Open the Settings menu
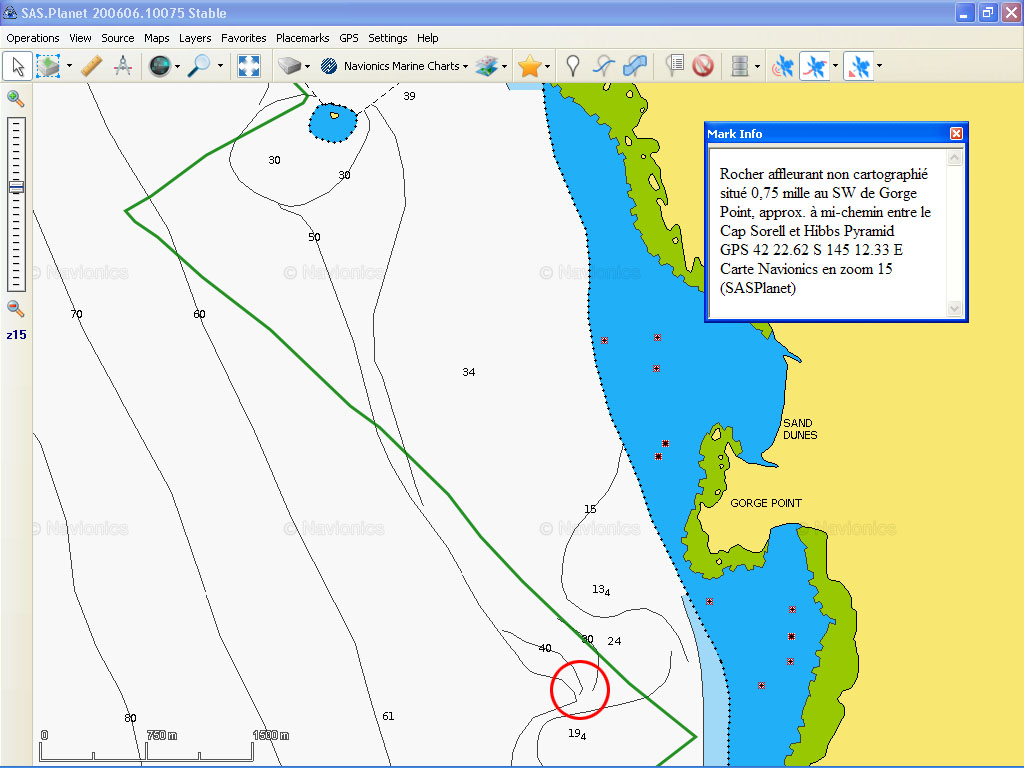The image size is (1024, 768). coord(388,38)
